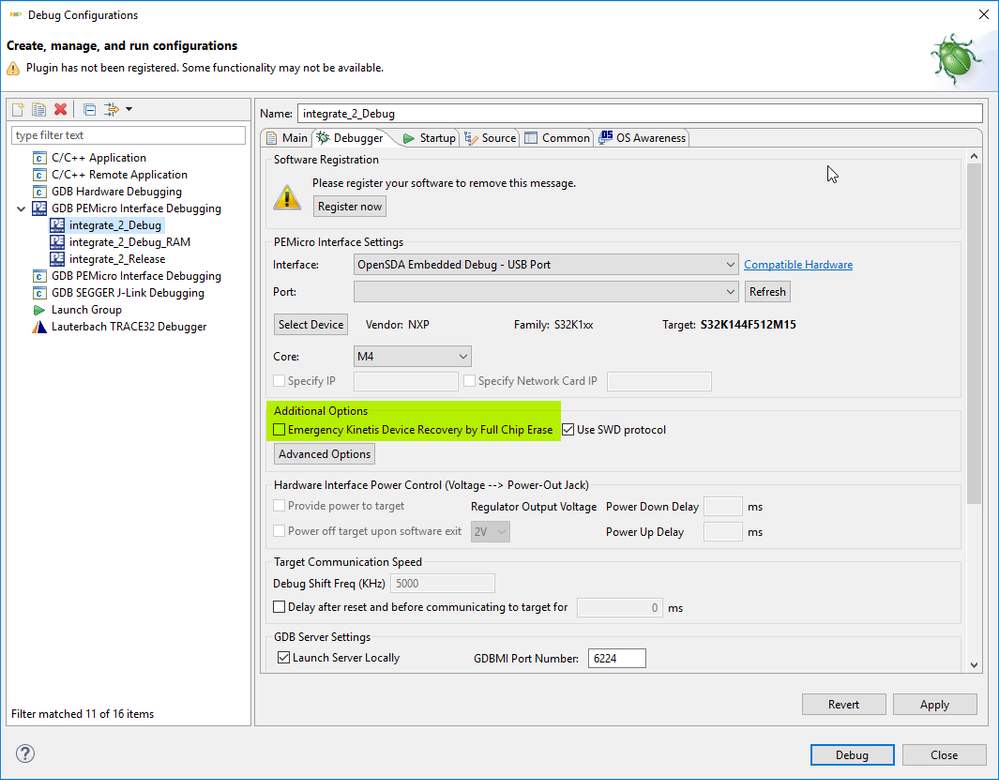The height and width of the screenshot is (780, 999).
Task: Click in the type filter text field
Action: (128, 135)
